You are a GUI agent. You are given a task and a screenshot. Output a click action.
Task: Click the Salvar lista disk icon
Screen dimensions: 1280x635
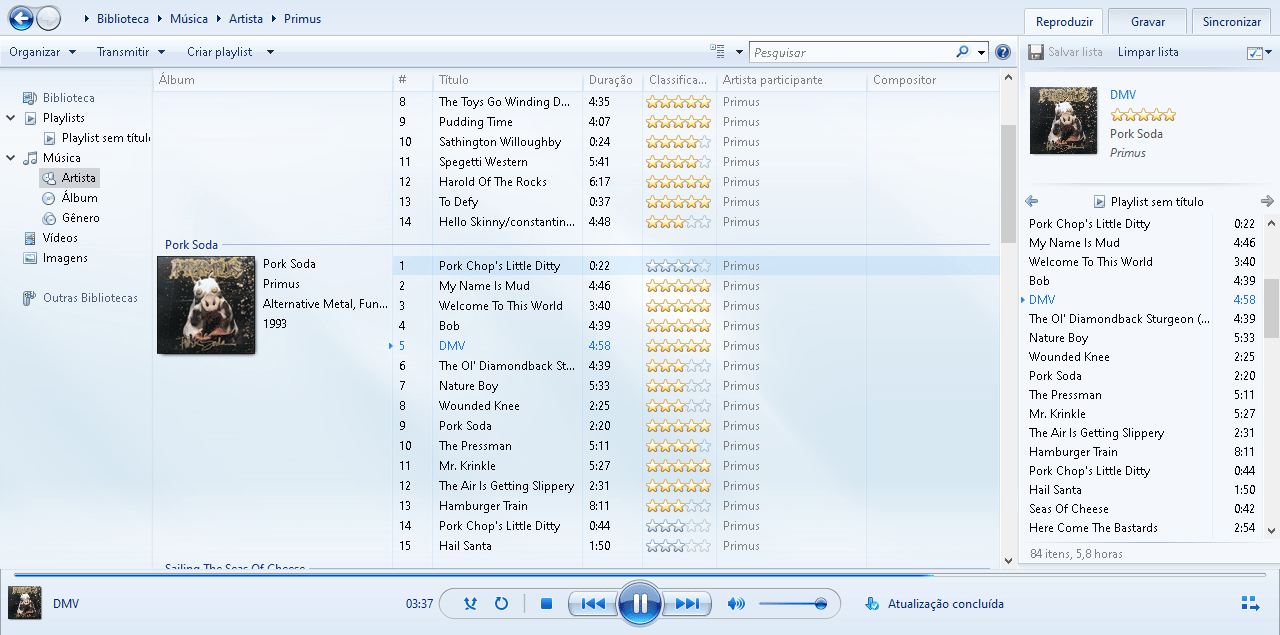(1036, 52)
